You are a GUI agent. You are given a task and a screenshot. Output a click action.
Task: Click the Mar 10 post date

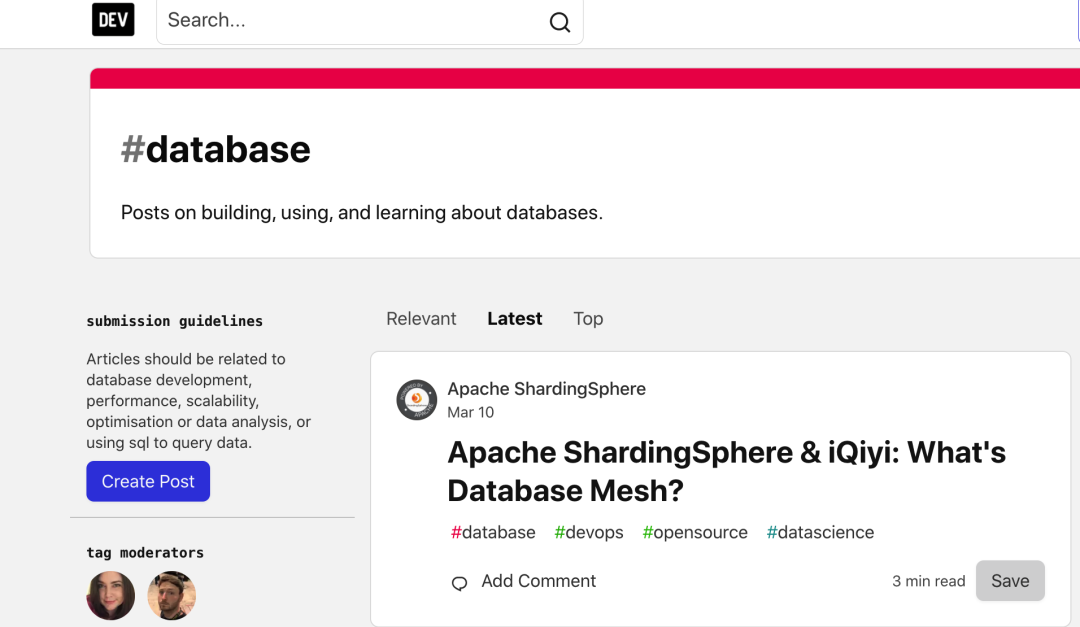coord(470,412)
